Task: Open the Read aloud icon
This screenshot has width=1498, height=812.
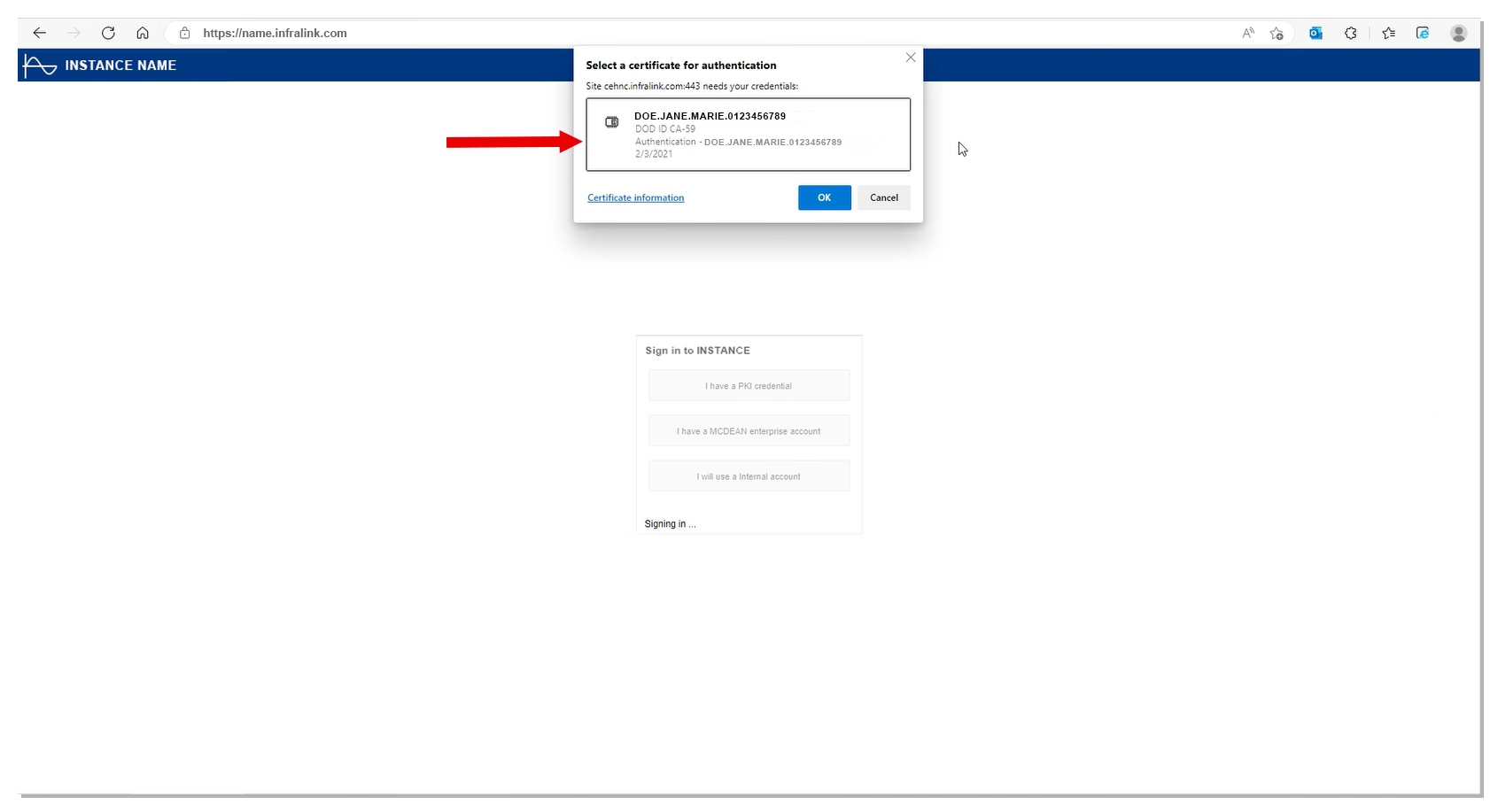Action: click(1248, 33)
